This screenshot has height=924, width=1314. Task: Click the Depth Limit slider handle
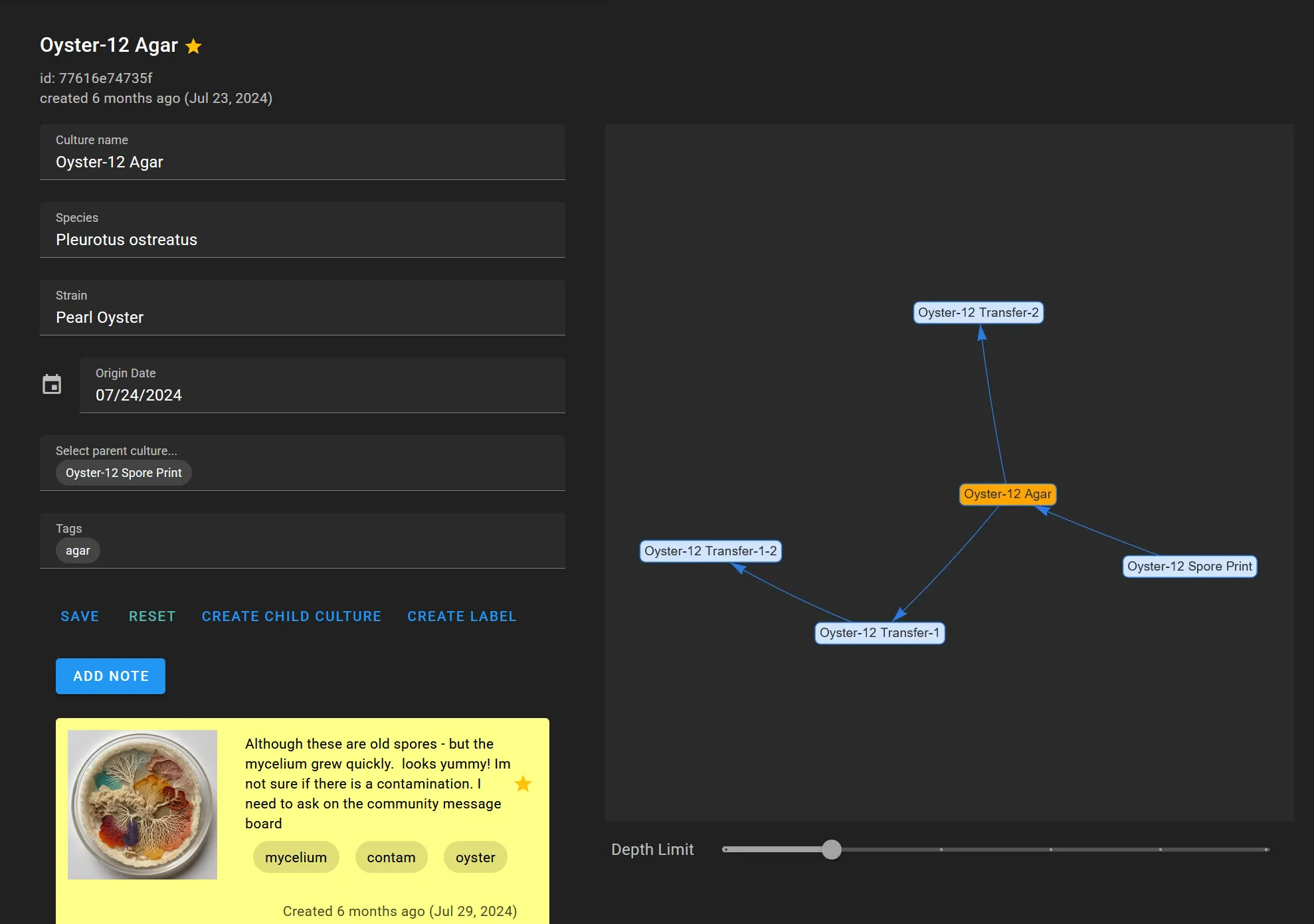click(831, 850)
